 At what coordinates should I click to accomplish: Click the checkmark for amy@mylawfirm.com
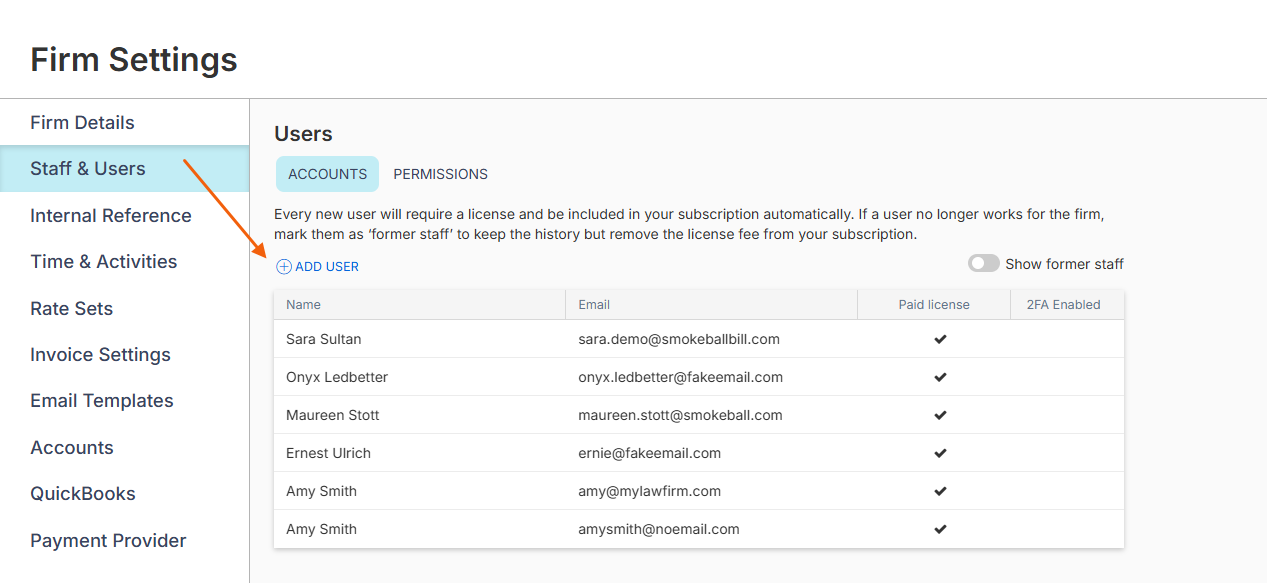940,491
